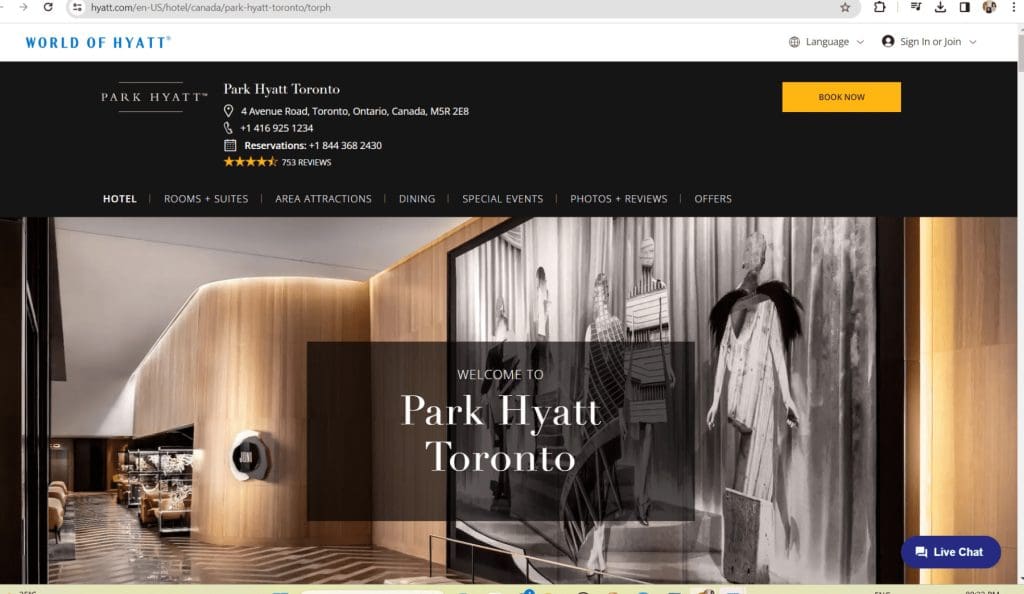1024x594 pixels.
Task: Click the media controls toolbar icon
Action: tap(916, 8)
